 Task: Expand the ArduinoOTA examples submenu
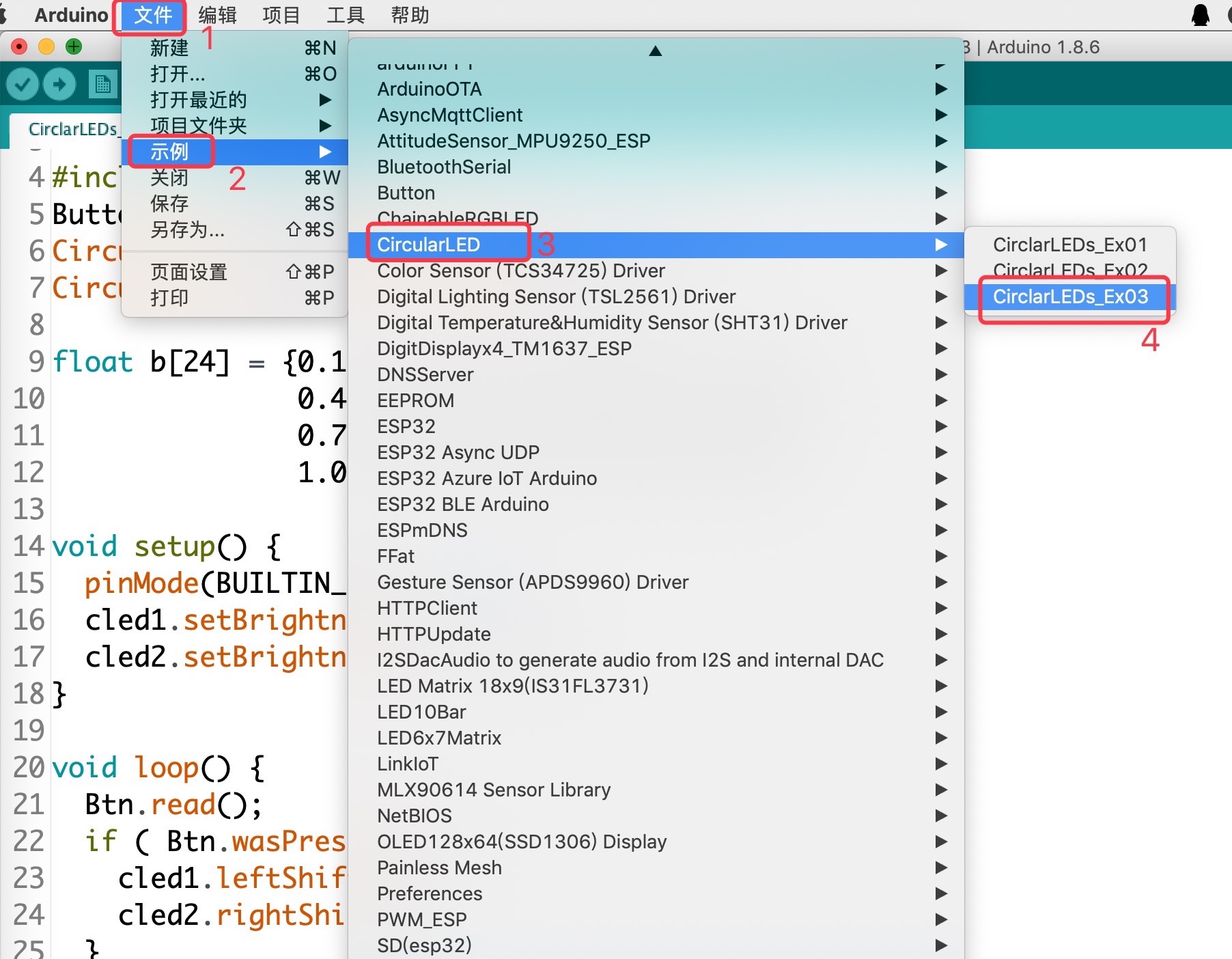pyautogui.click(x=656, y=89)
